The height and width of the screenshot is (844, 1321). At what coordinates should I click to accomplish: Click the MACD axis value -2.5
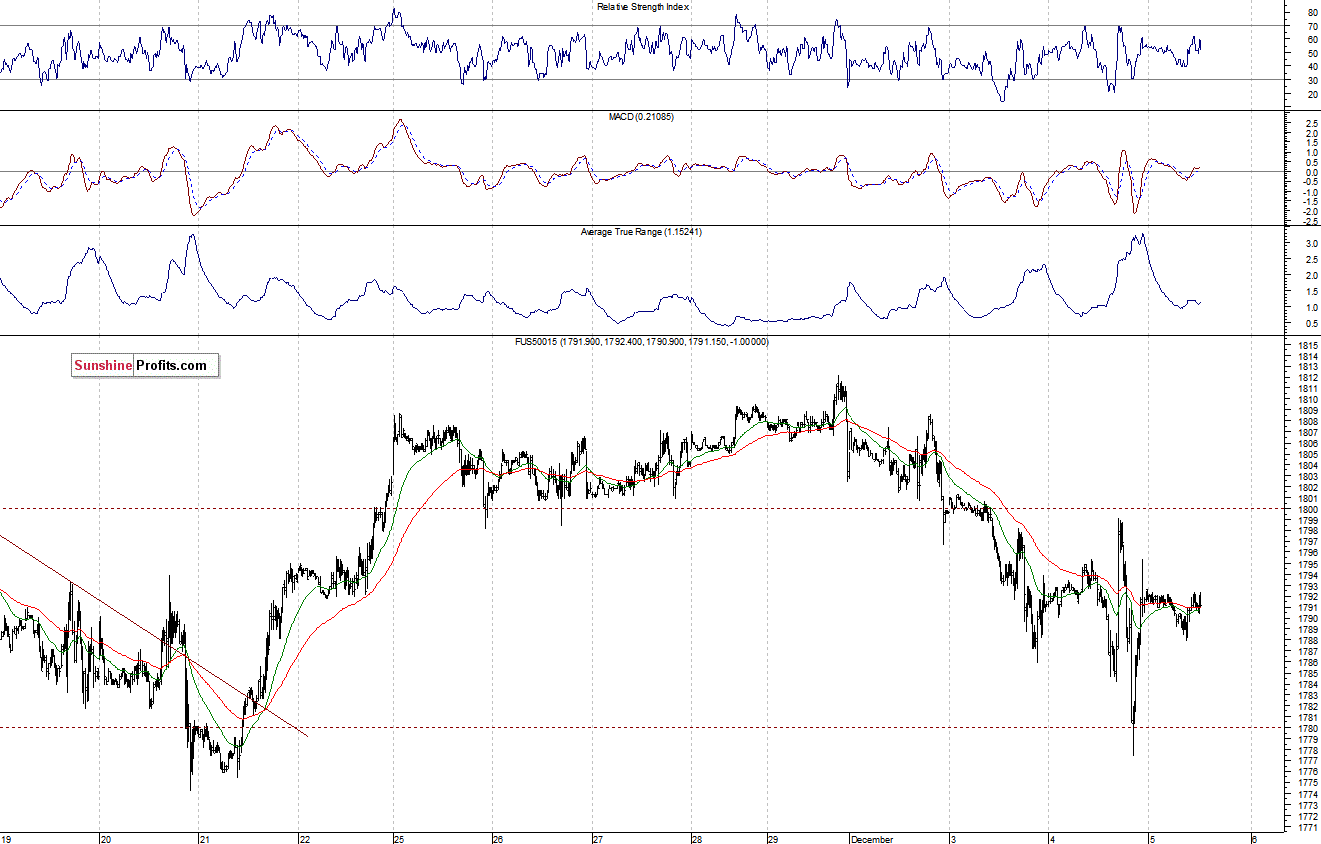click(1309, 221)
